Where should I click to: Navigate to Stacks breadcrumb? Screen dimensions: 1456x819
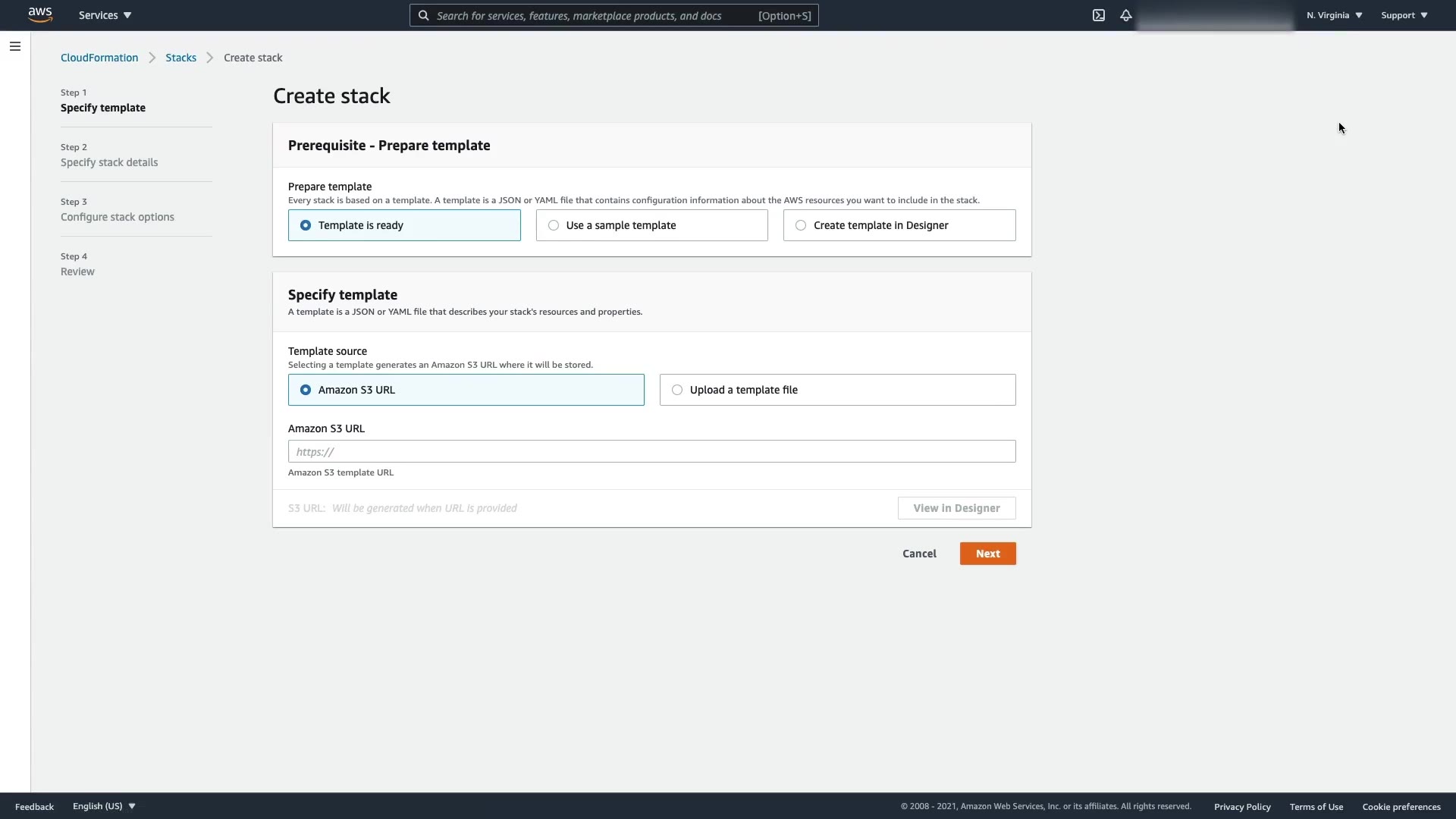click(x=180, y=58)
